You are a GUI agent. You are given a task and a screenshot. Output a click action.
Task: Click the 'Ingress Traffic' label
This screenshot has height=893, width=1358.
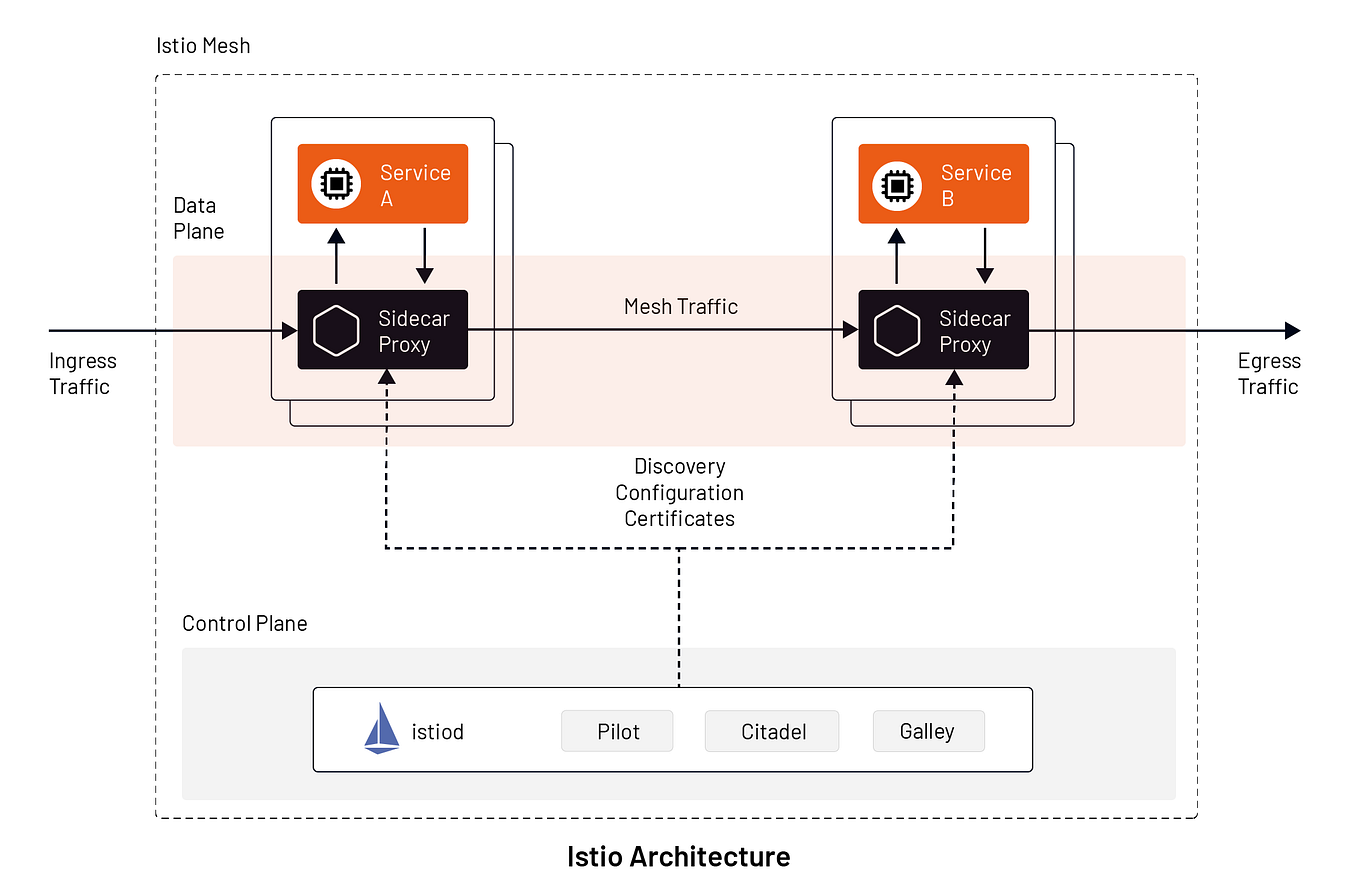coord(83,374)
